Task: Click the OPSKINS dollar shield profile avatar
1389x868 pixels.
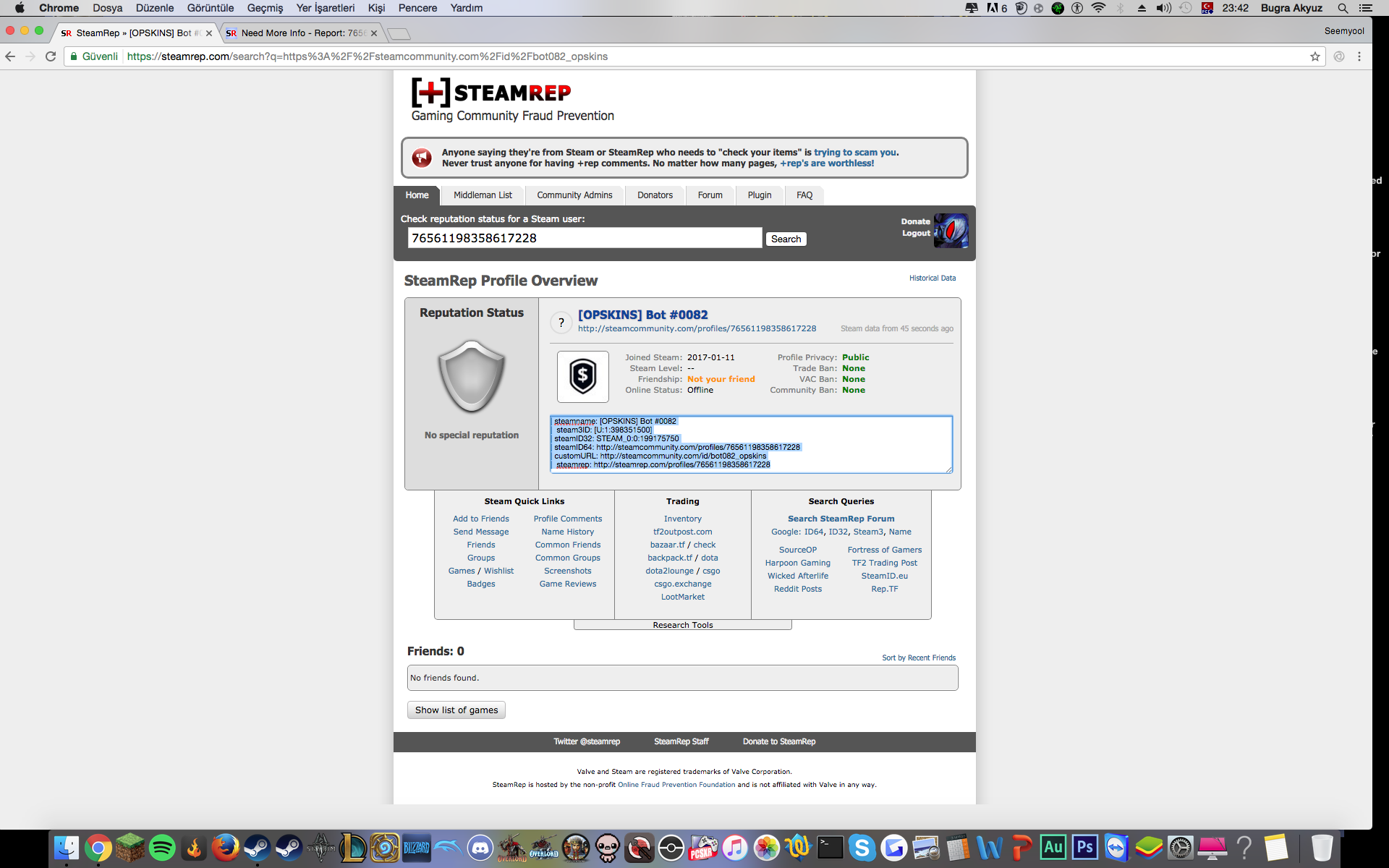Action: pyautogui.click(x=582, y=376)
